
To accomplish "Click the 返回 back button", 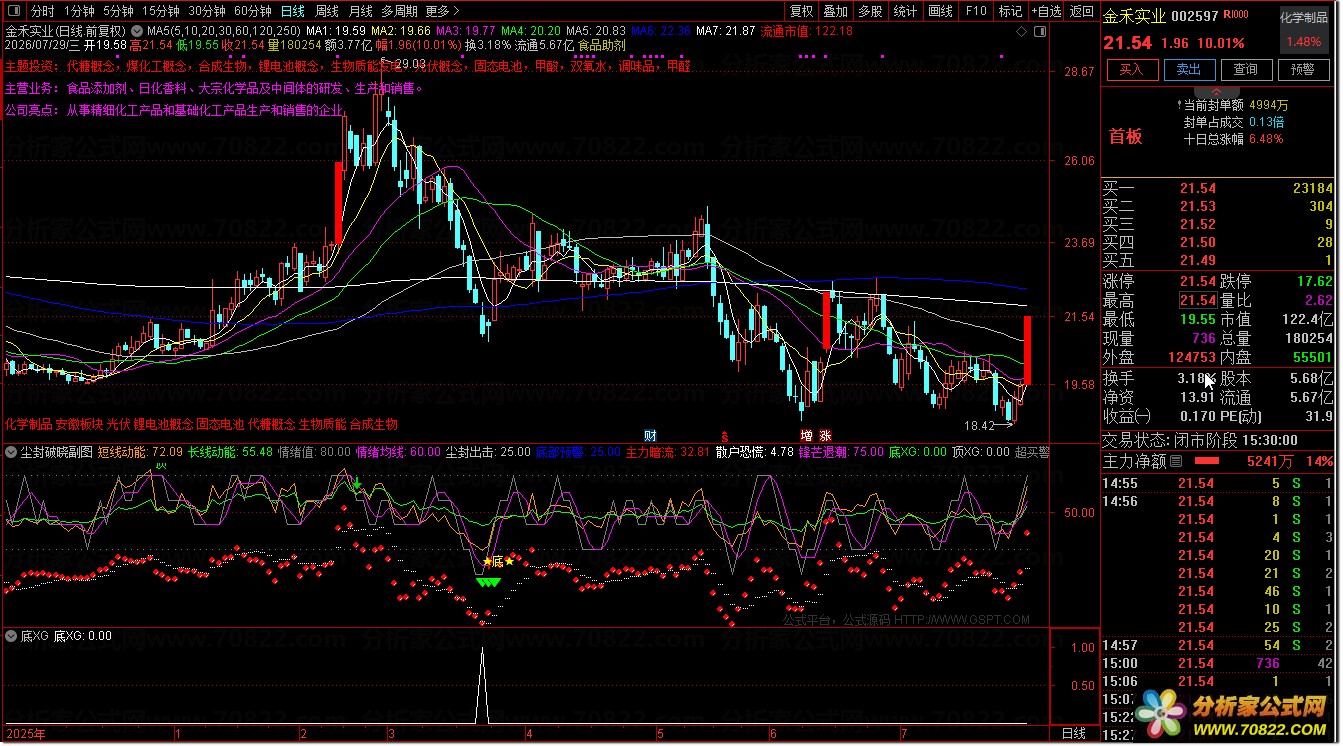I will (x=1081, y=11).
